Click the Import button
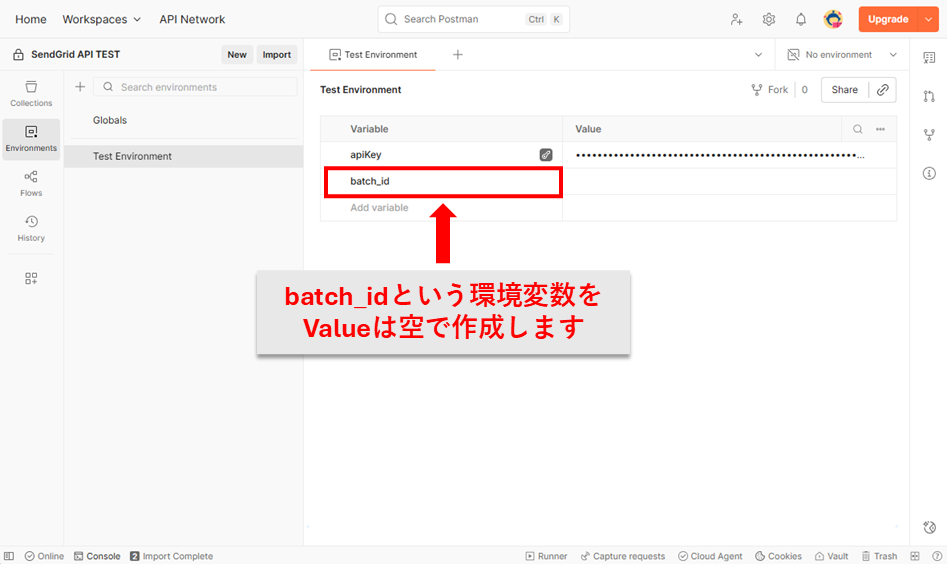947x564 pixels. pyautogui.click(x=276, y=55)
